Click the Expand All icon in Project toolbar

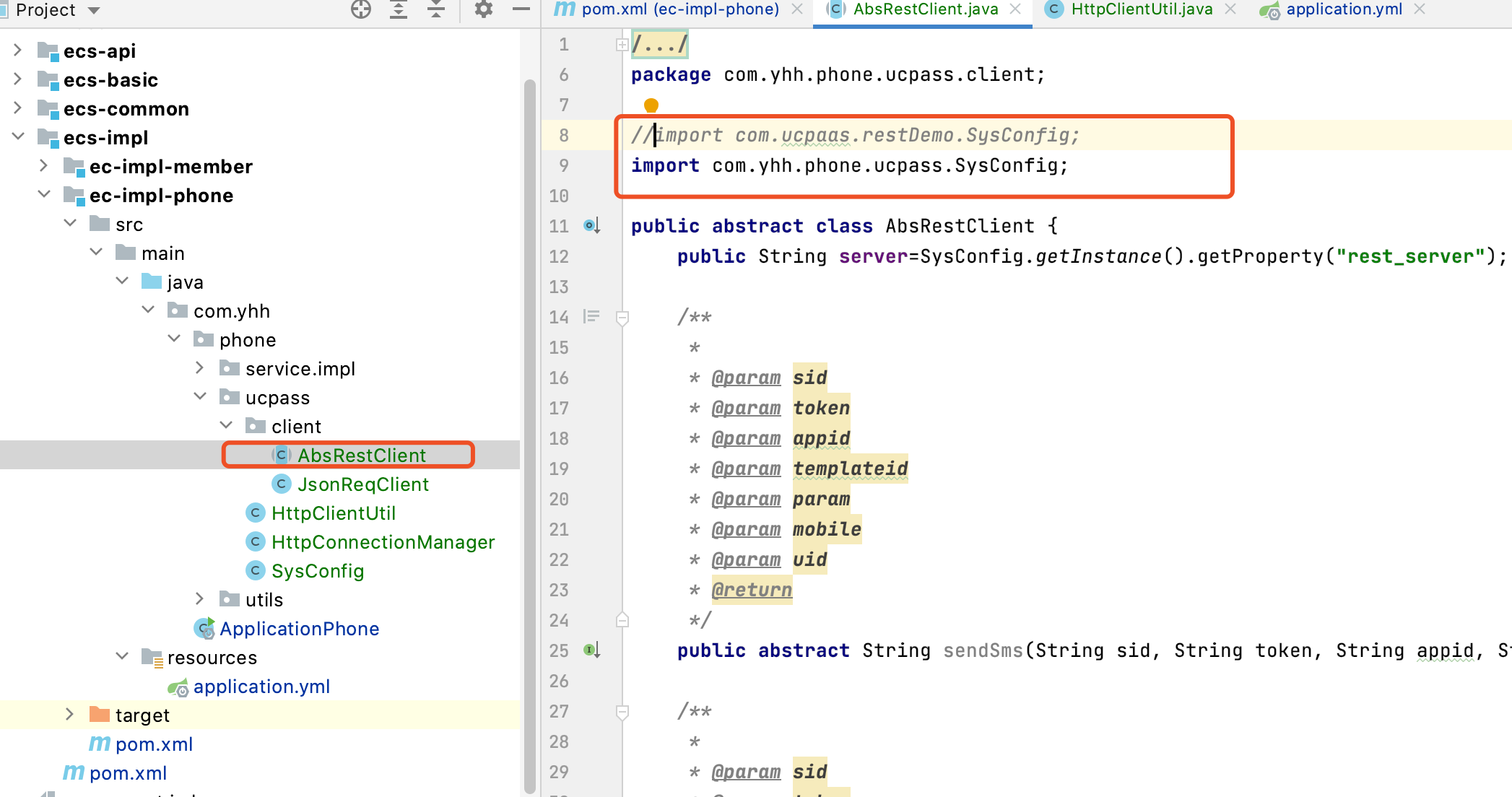click(x=399, y=9)
